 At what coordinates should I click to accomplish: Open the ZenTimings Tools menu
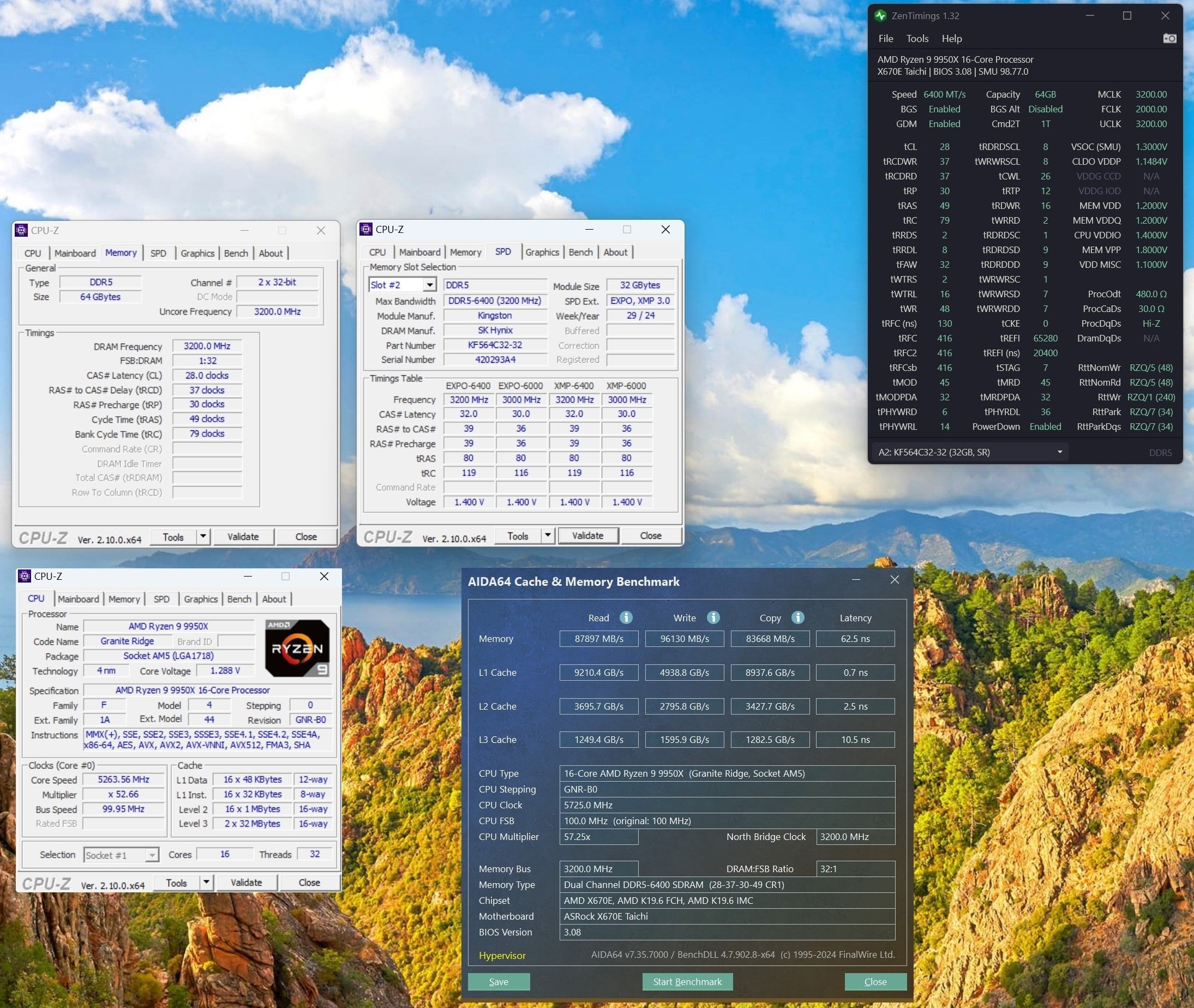(917, 38)
